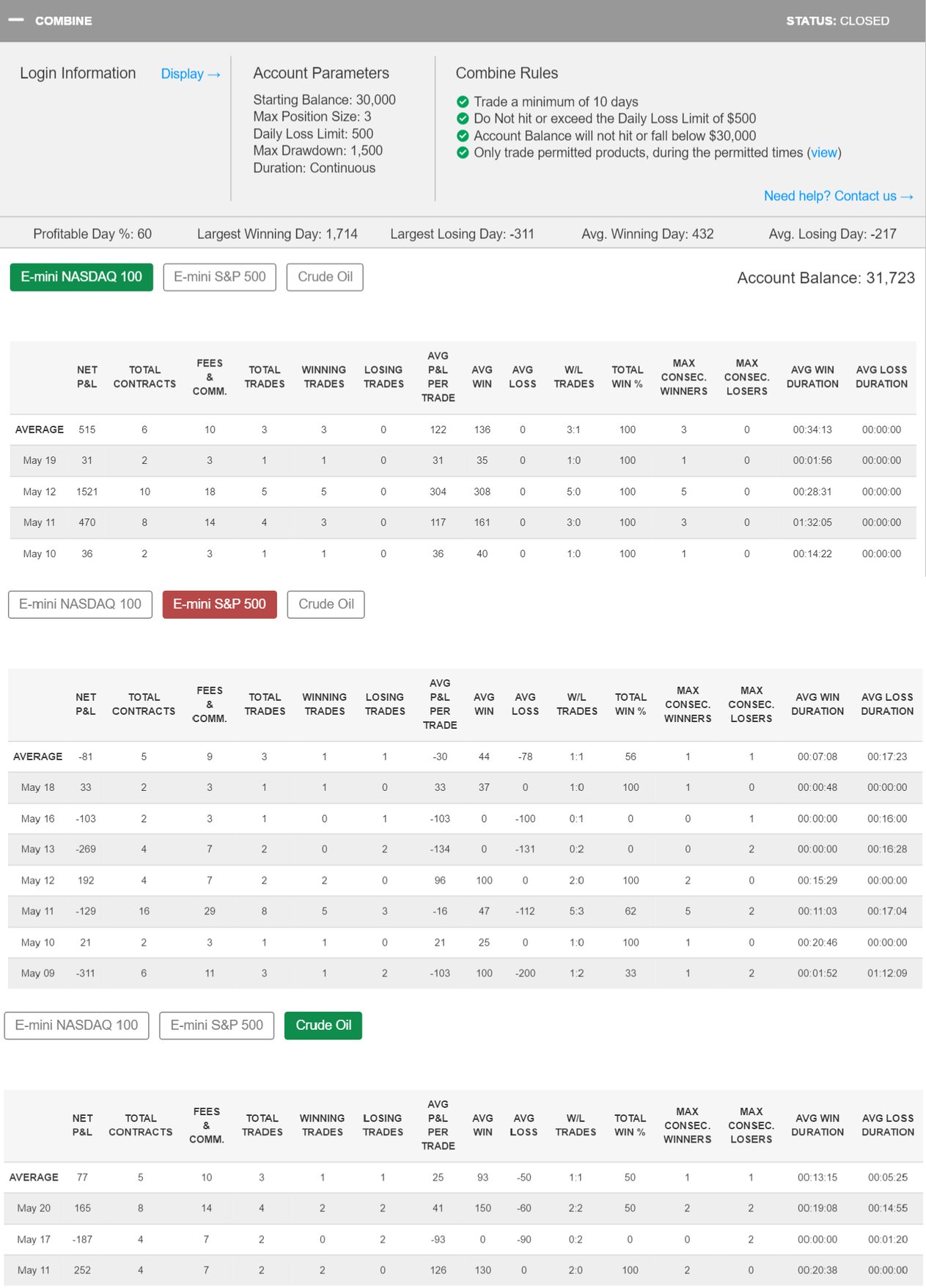Click Login Information heading

[x=78, y=73]
